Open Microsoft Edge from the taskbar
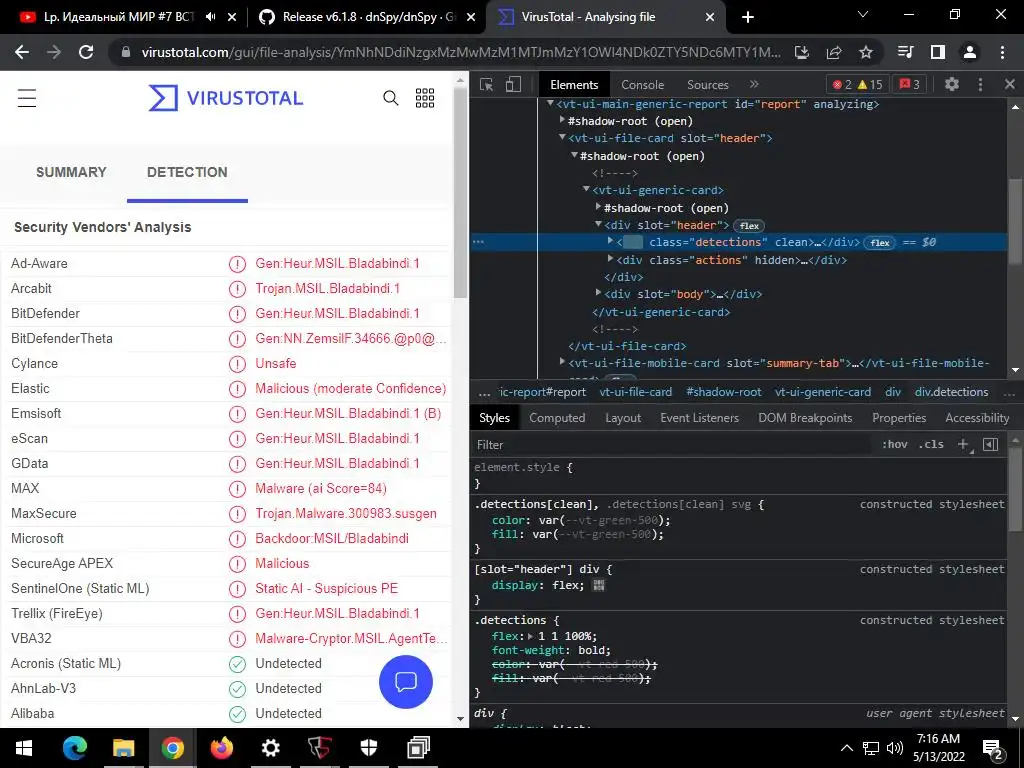 tap(74, 748)
